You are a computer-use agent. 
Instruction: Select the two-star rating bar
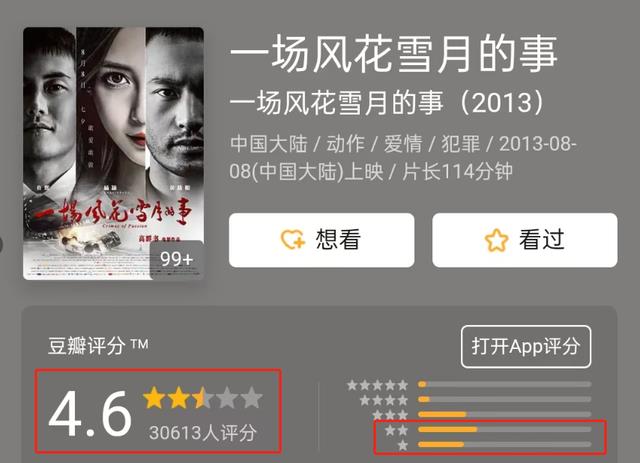(x=504, y=429)
